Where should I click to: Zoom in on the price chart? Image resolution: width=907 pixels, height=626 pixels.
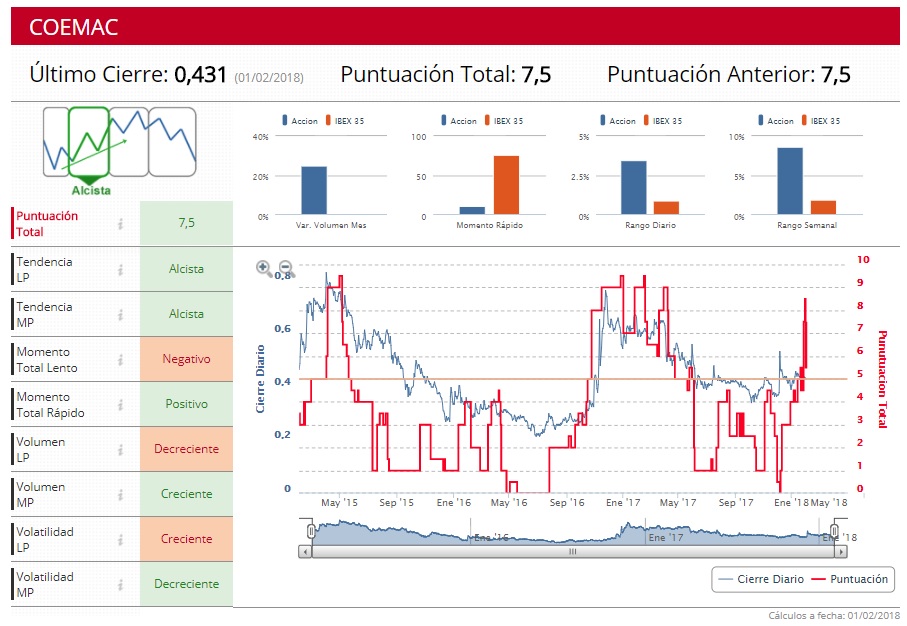264,268
